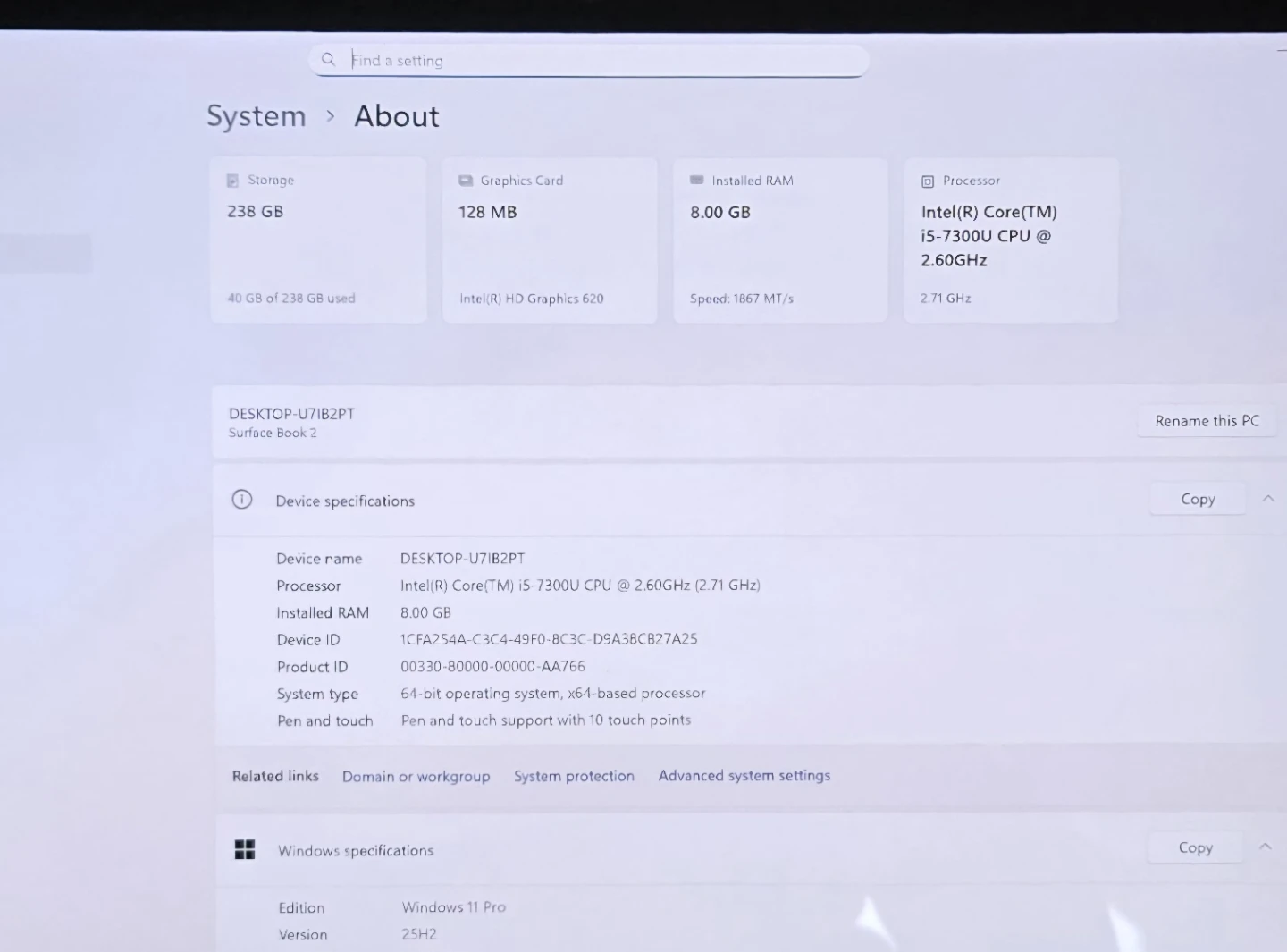Click the breadcrumb chevron separator
The height and width of the screenshot is (952, 1287).
(x=331, y=116)
